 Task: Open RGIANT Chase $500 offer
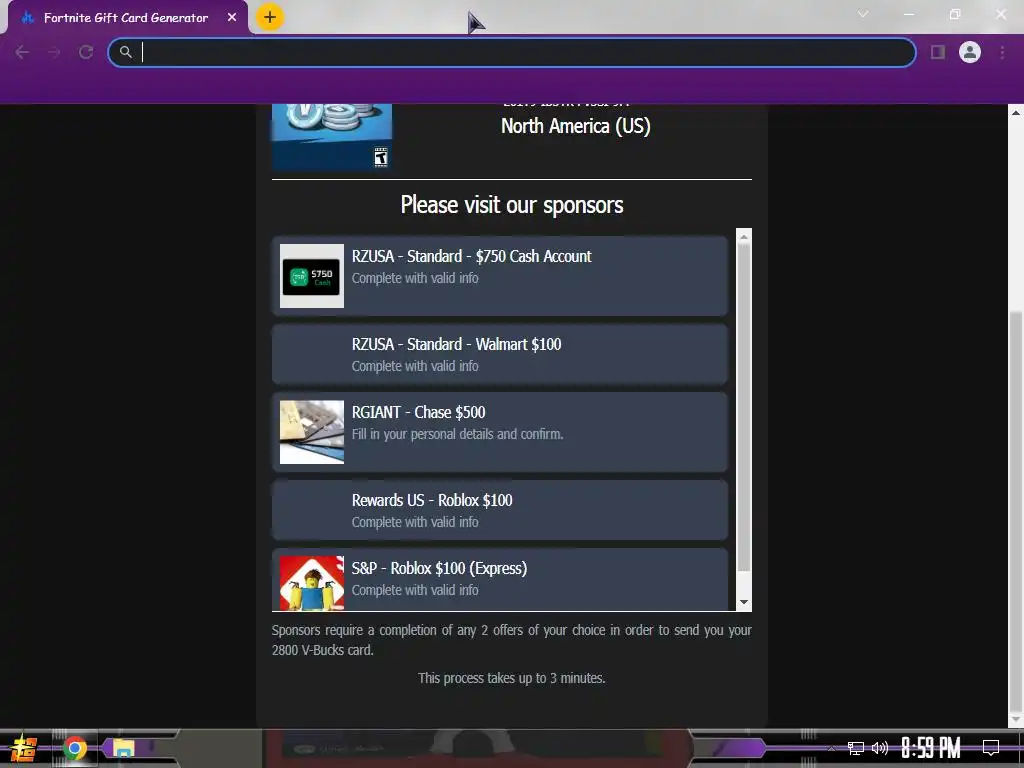click(500, 432)
